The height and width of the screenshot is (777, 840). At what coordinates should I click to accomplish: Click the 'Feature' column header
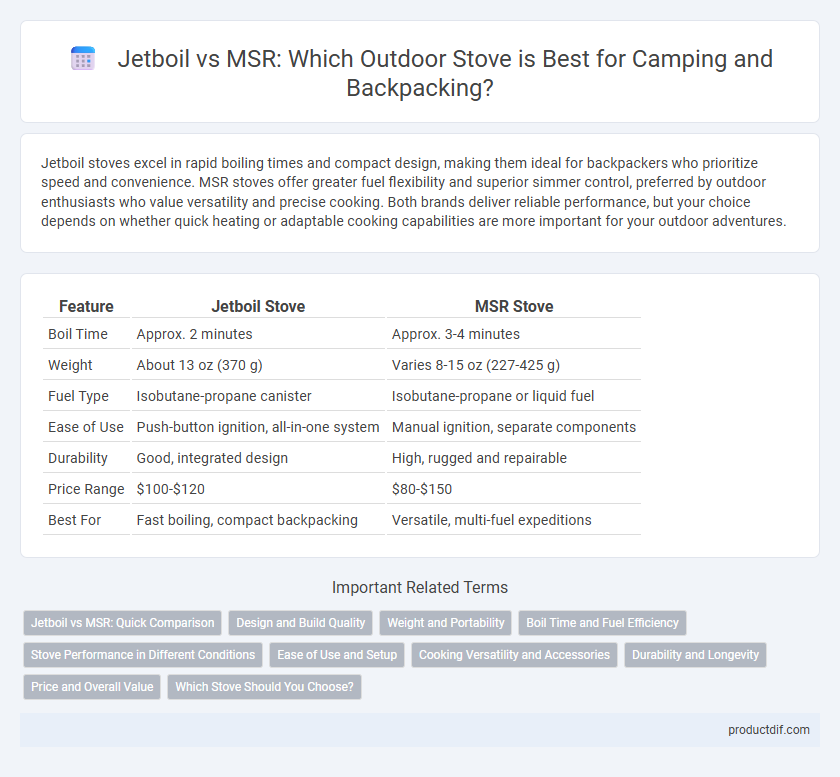pyautogui.click(x=86, y=306)
